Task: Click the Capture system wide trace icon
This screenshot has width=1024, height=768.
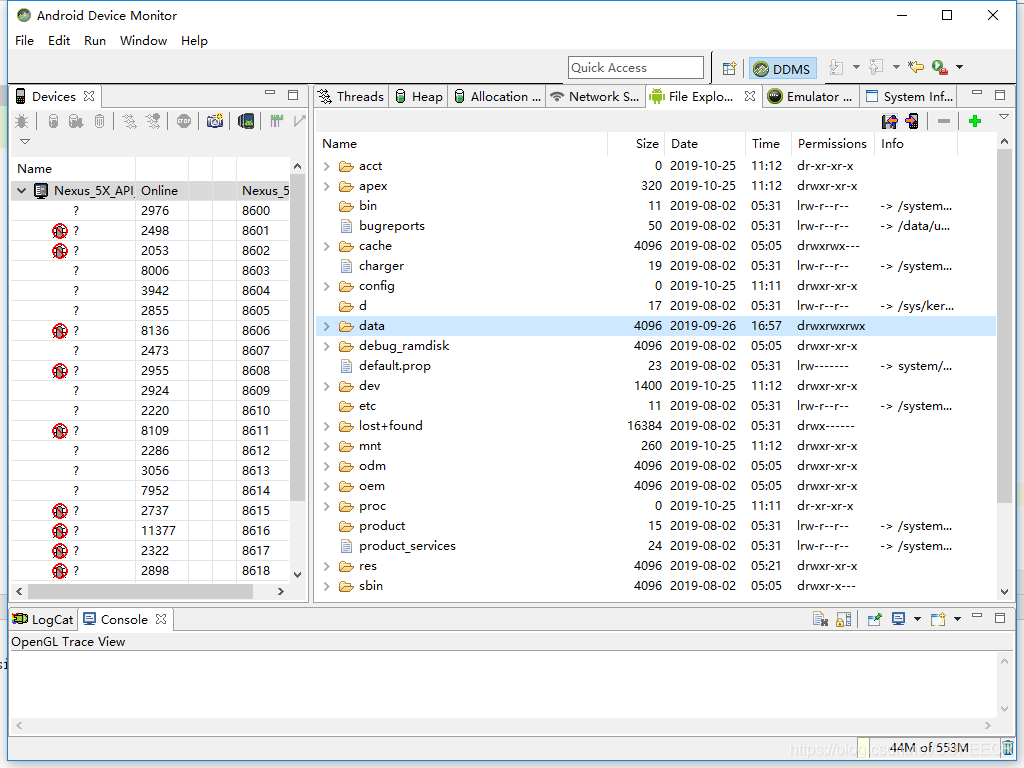Action: [276, 121]
